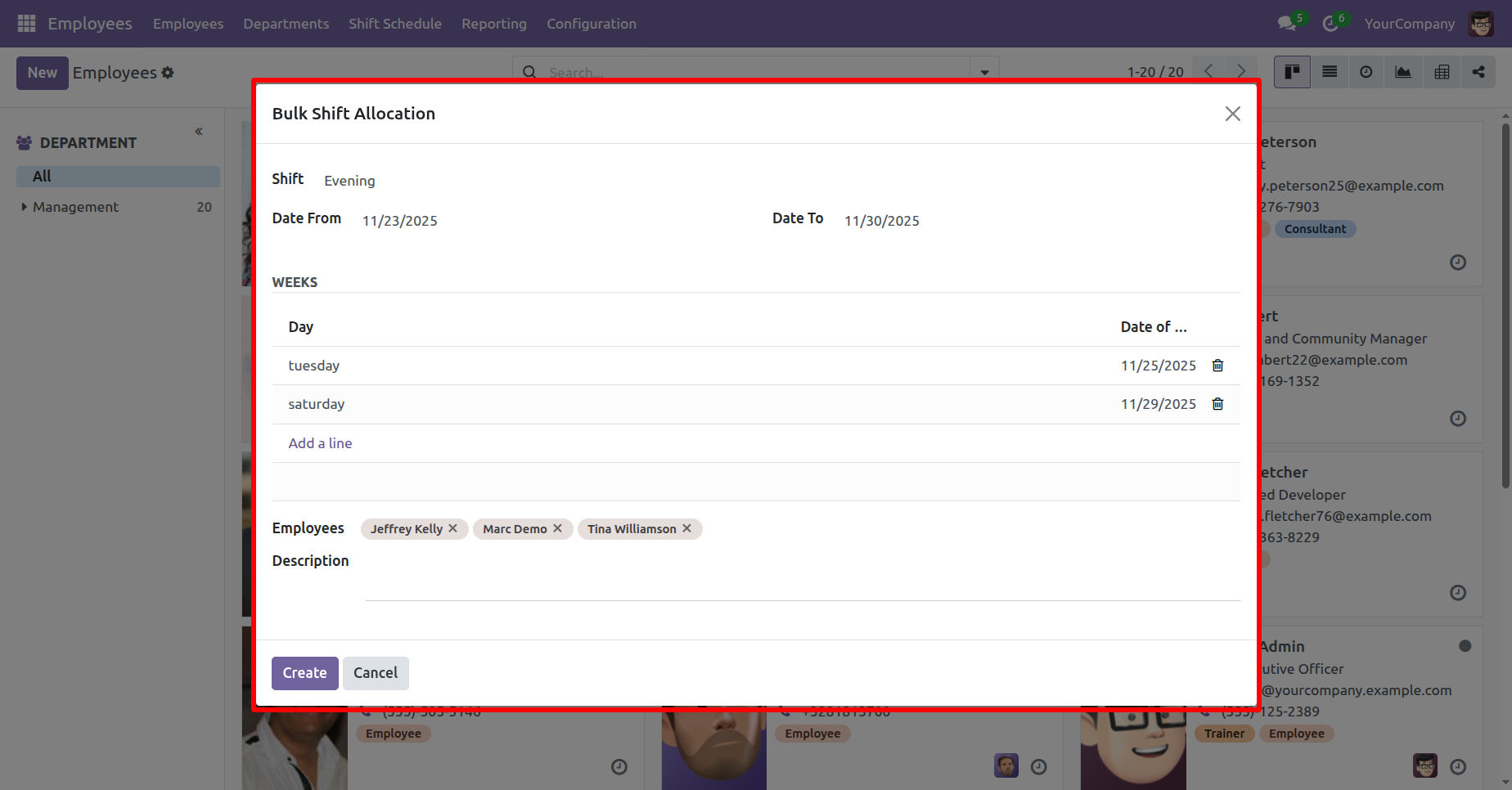Remove Marc Demo employee tag
Viewport: 1512px width, 790px height.
point(557,528)
